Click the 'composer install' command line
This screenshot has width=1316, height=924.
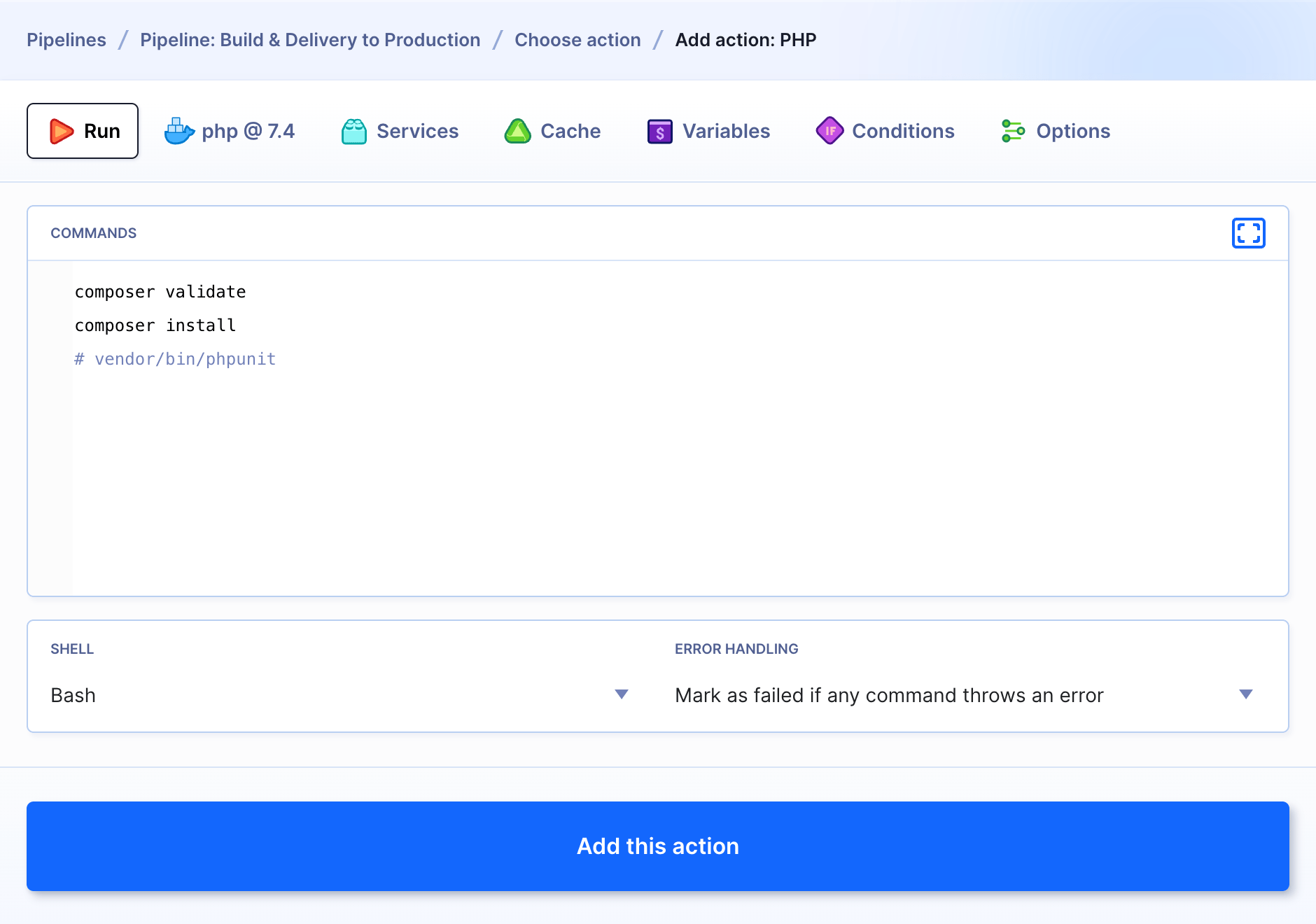point(155,325)
